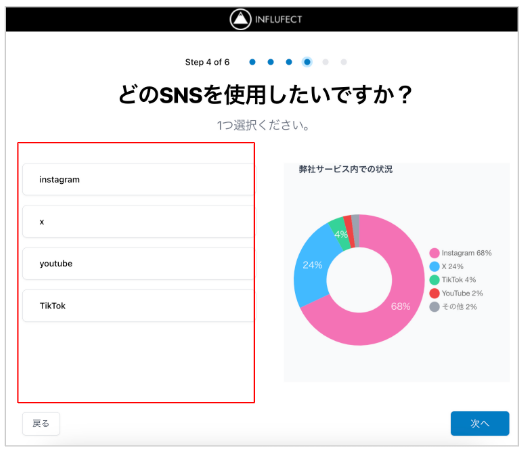This screenshot has width=523, height=453.
Task: Jump to the first step dot
Action: pyautogui.click(x=252, y=62)
